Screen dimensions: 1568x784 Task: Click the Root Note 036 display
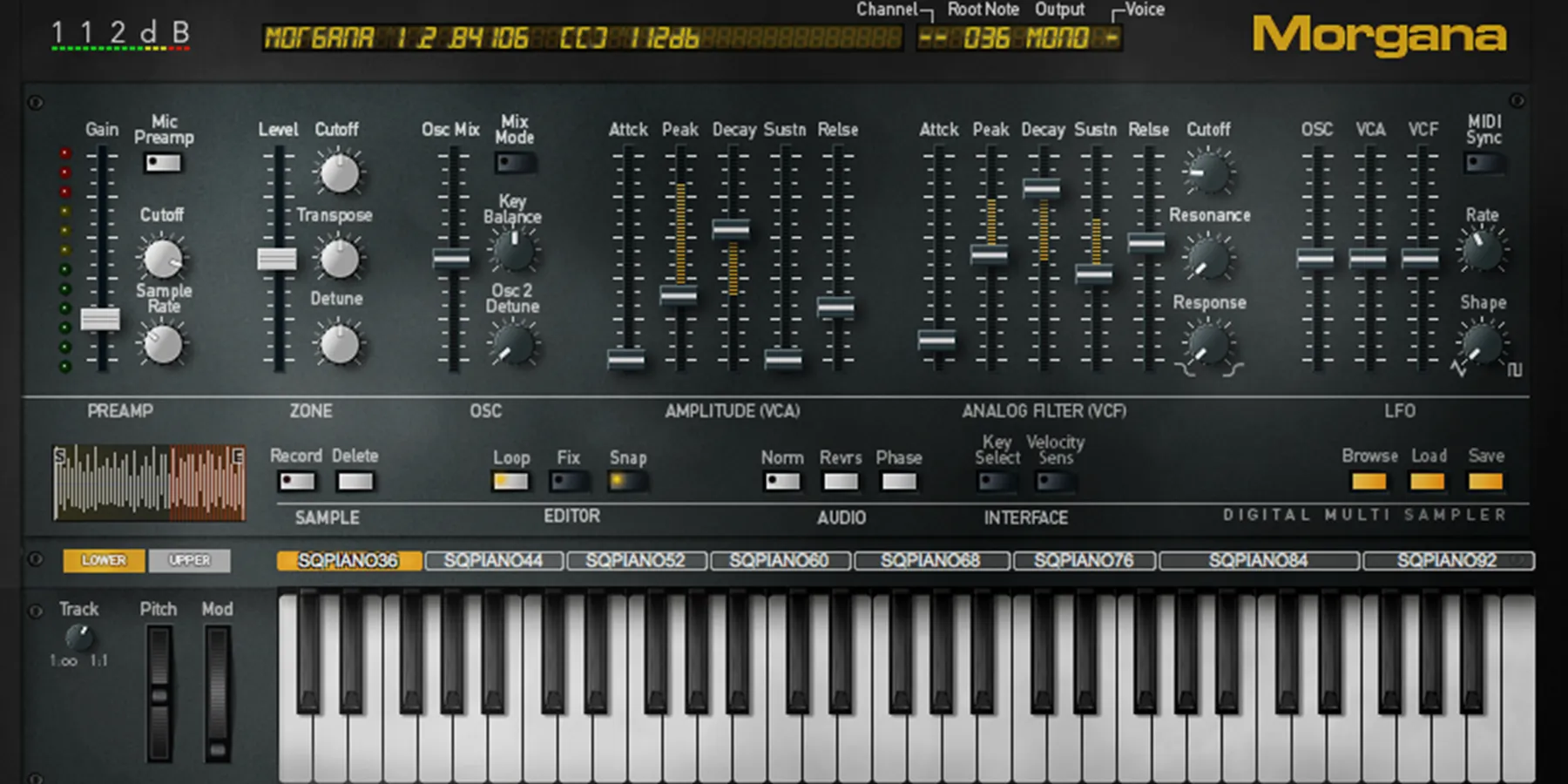985,38
